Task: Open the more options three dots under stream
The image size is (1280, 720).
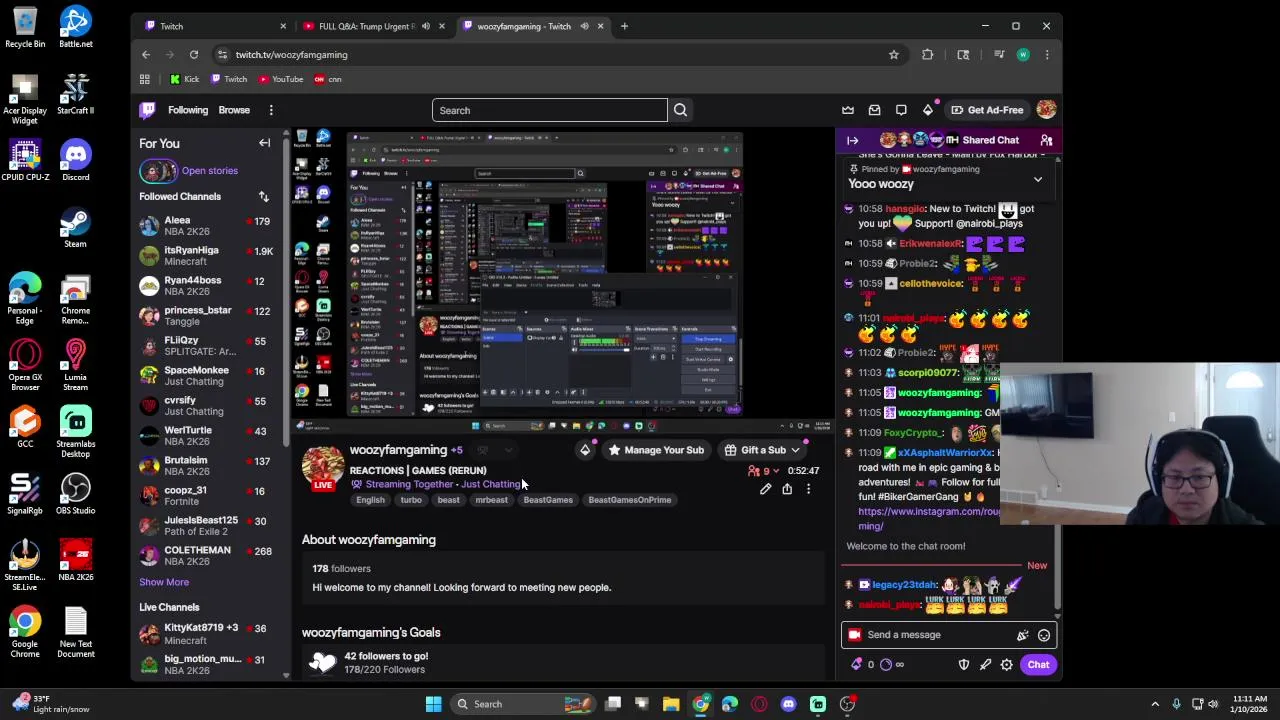Action: point(808,489)
